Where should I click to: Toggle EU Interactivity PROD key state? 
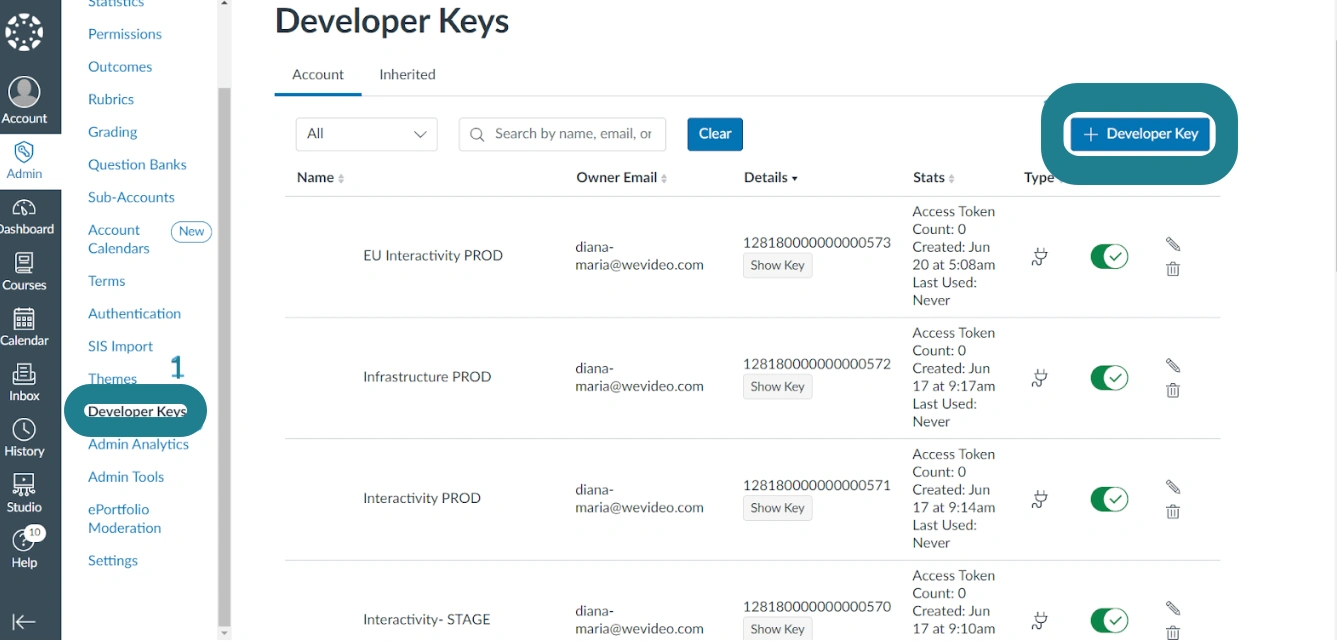point(1109,256)
